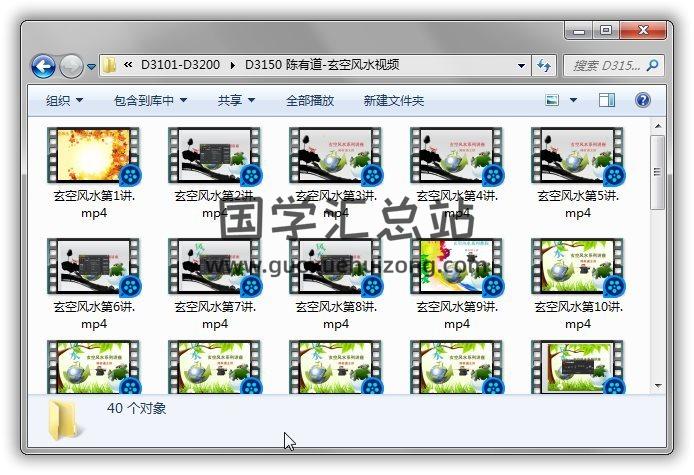The width and height of the screenshot is (694, 475).
Task: Select the 玄空风水第4讲.mp4 video icon
Action: click(x=457, y=155)
